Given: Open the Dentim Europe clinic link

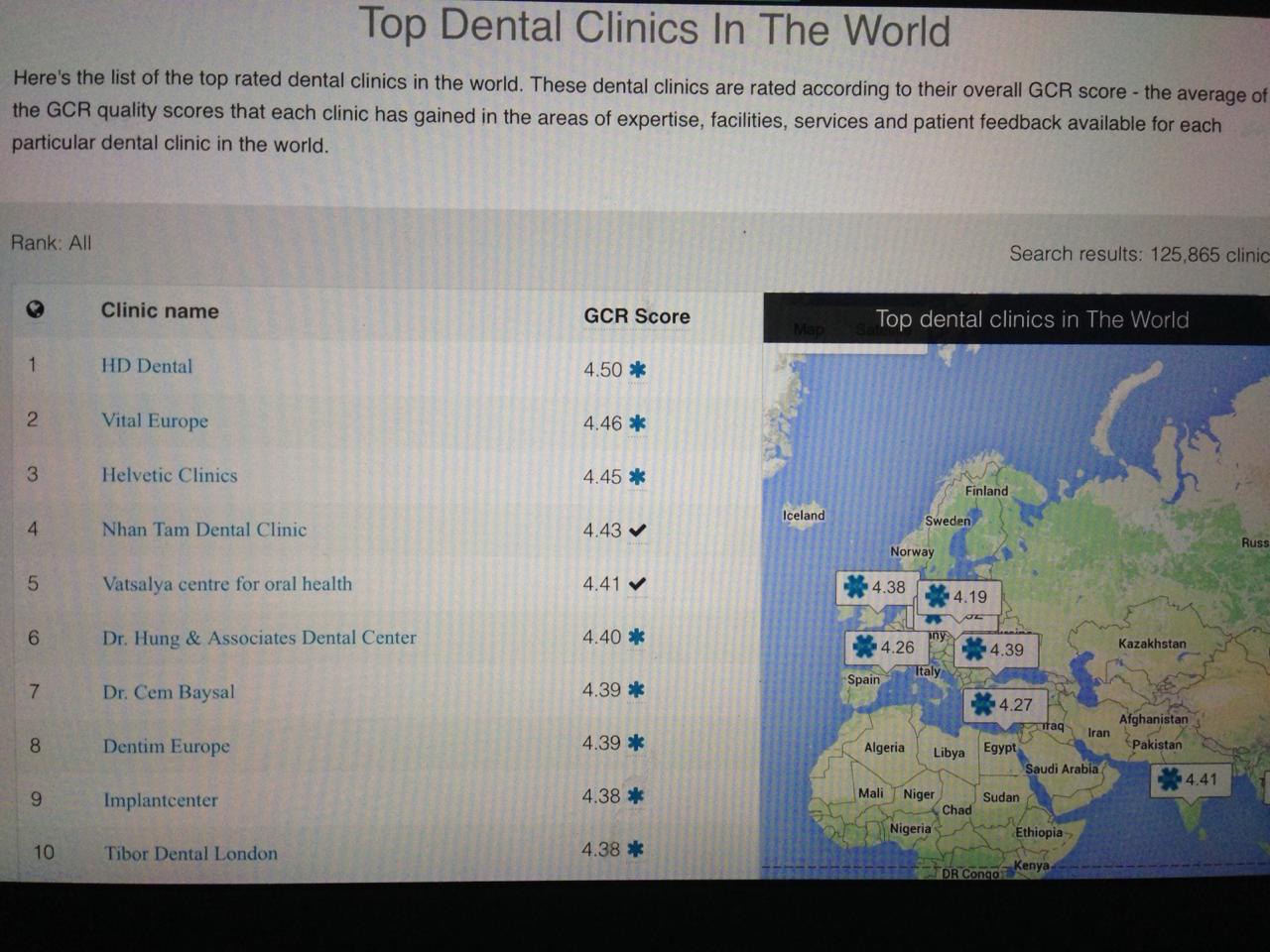Looking at the screenshot, I should [x=167, y=746].
